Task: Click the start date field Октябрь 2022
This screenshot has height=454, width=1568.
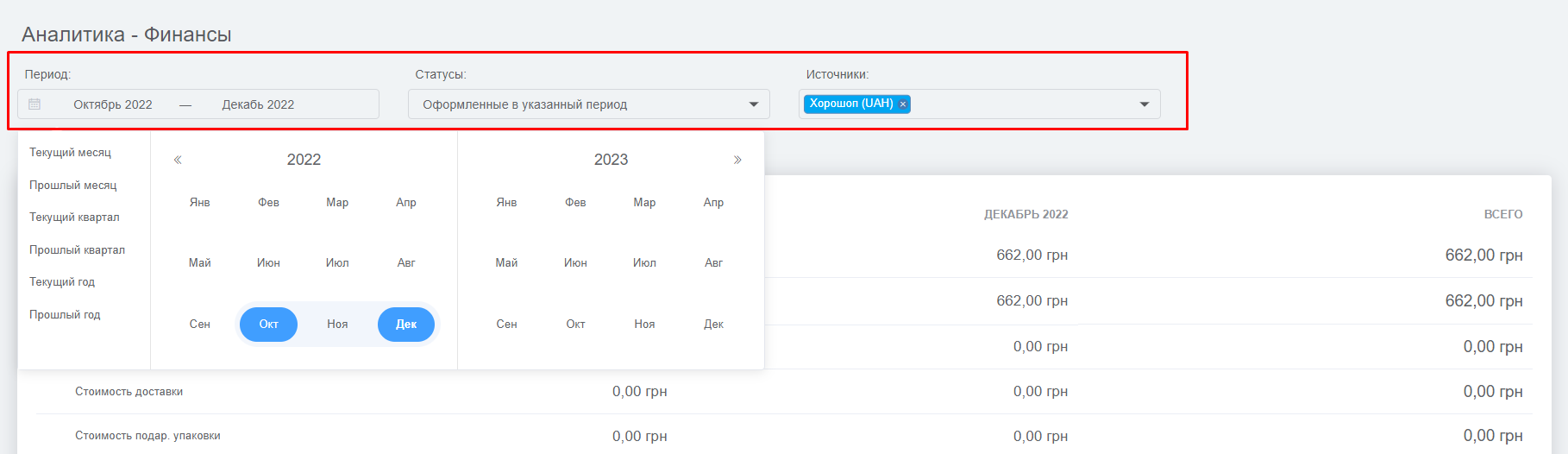Action: coord(113,104)
